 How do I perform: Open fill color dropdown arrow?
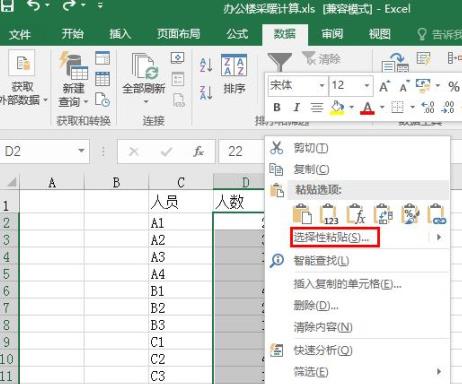click(351, 107)
